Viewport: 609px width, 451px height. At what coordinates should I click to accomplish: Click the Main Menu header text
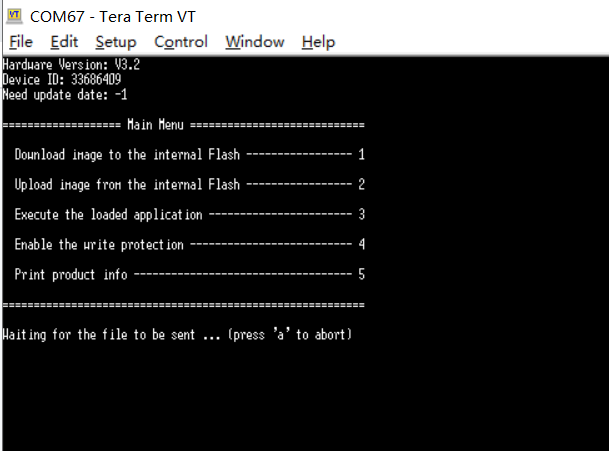(155, 125)
